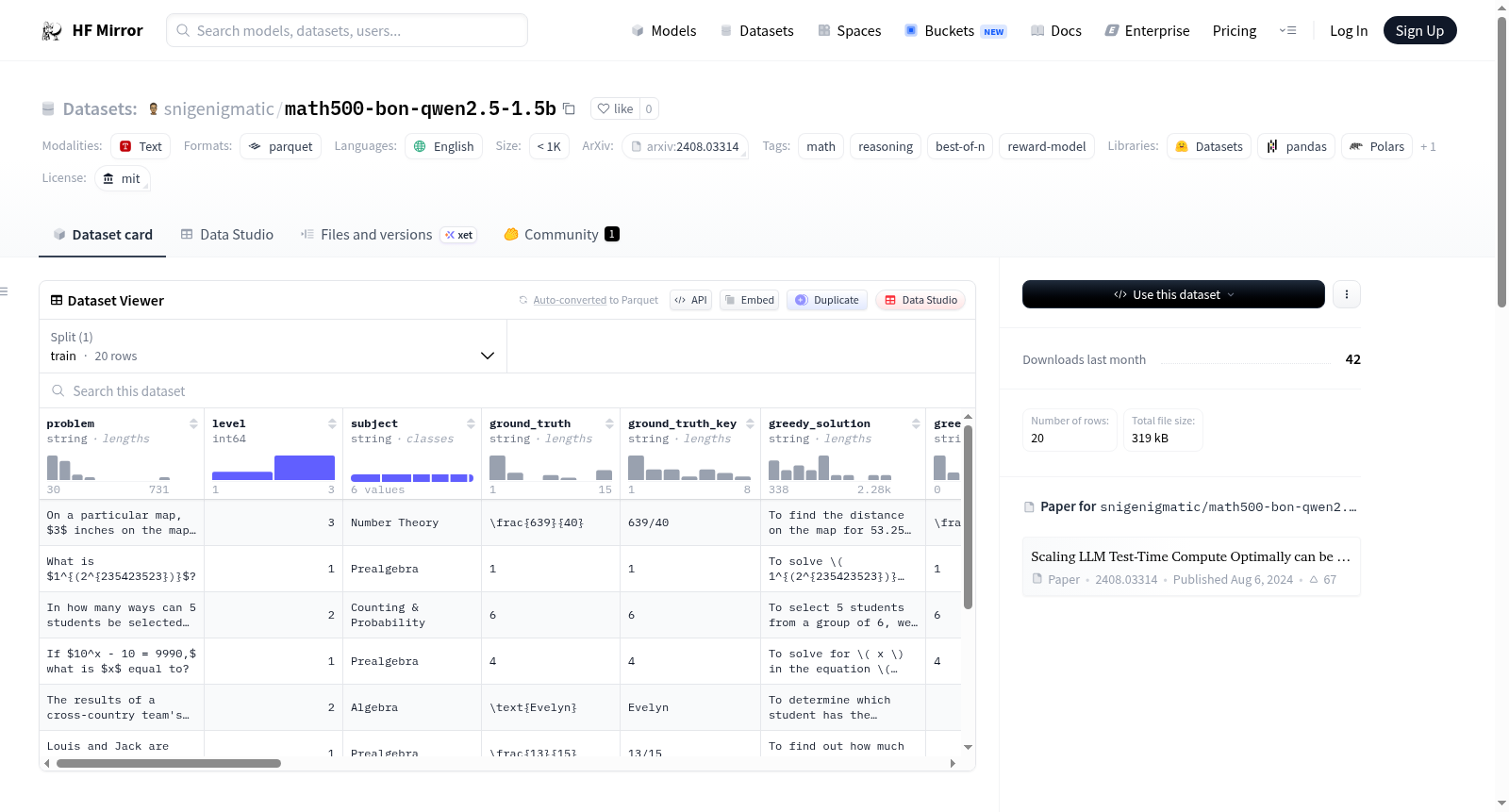The width and height of the screenshot is (1509, 812).
Task: Click the reasoning tag
Action: (886, 146)
